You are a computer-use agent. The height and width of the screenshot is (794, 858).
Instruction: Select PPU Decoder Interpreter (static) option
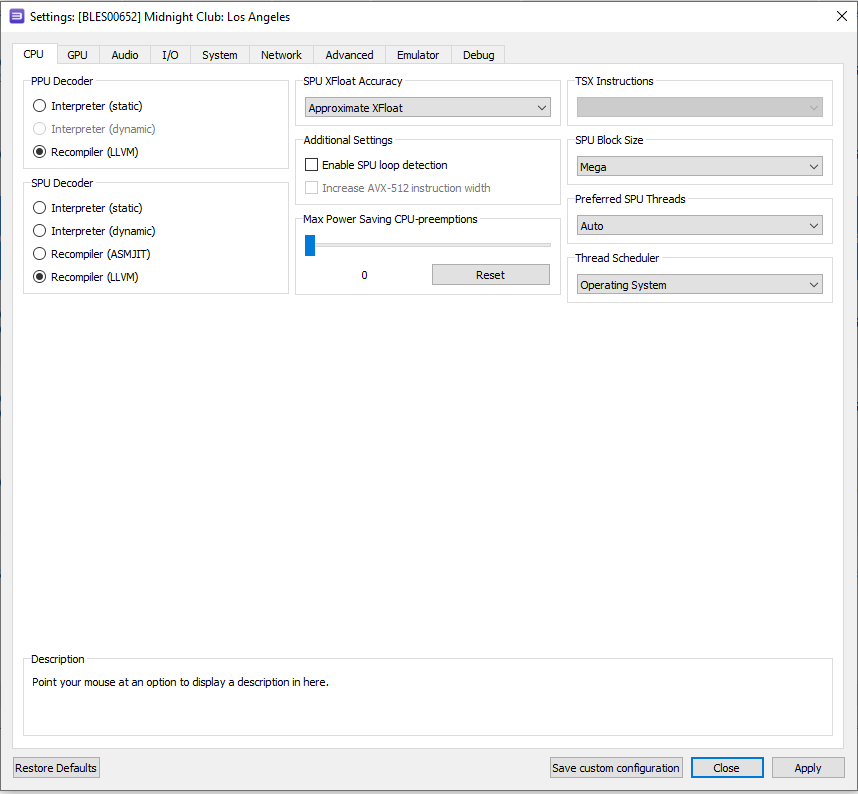[40, 106]
